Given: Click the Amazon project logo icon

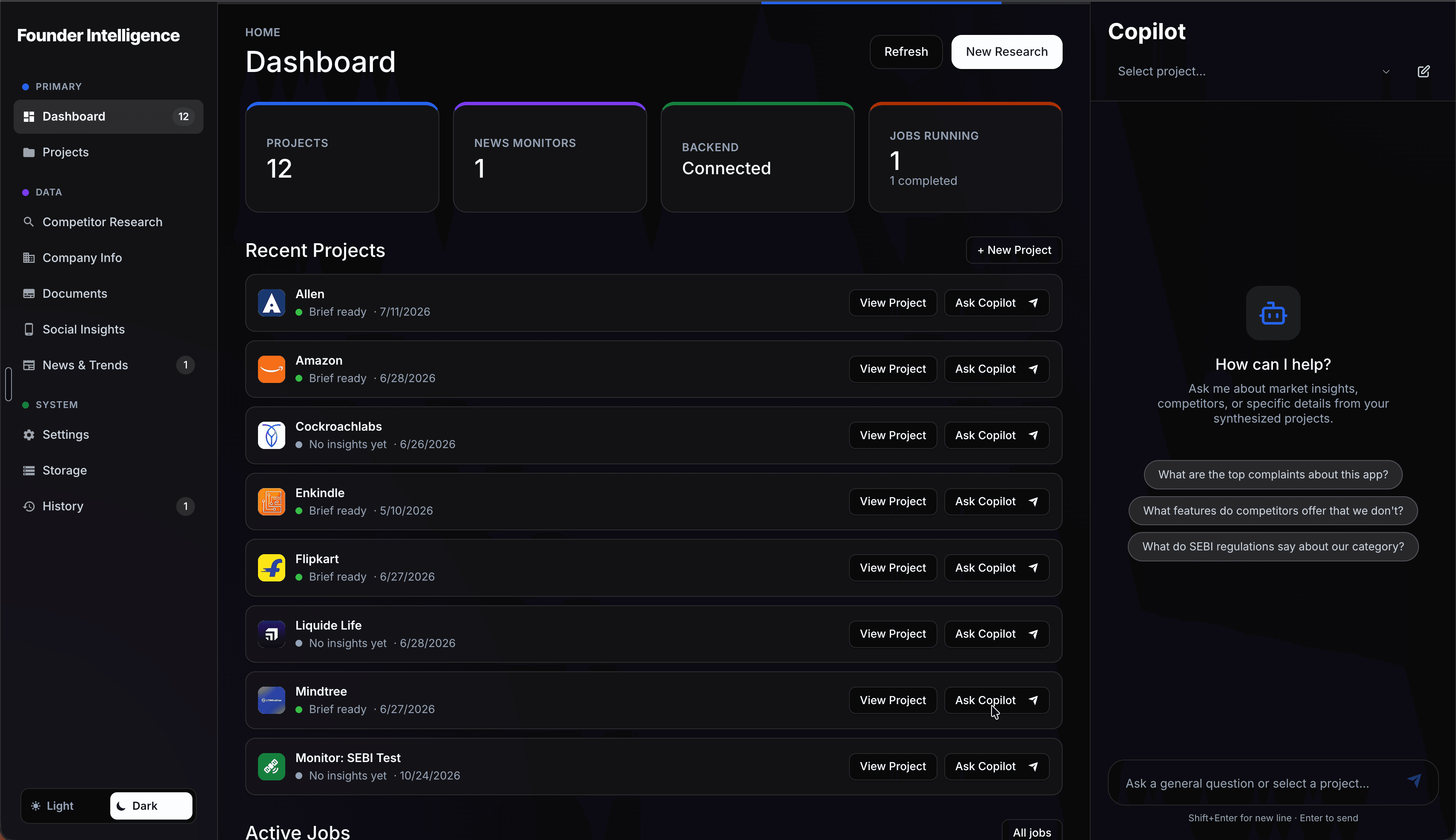Looking at the screenshot, I should (x=271, y=369).
